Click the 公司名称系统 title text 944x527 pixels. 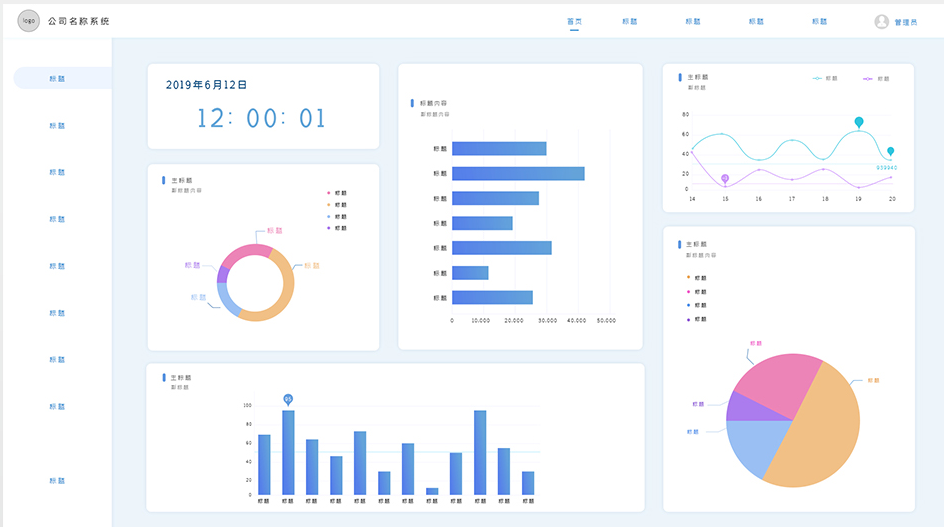pyautogui.click(x=79, y=21)
